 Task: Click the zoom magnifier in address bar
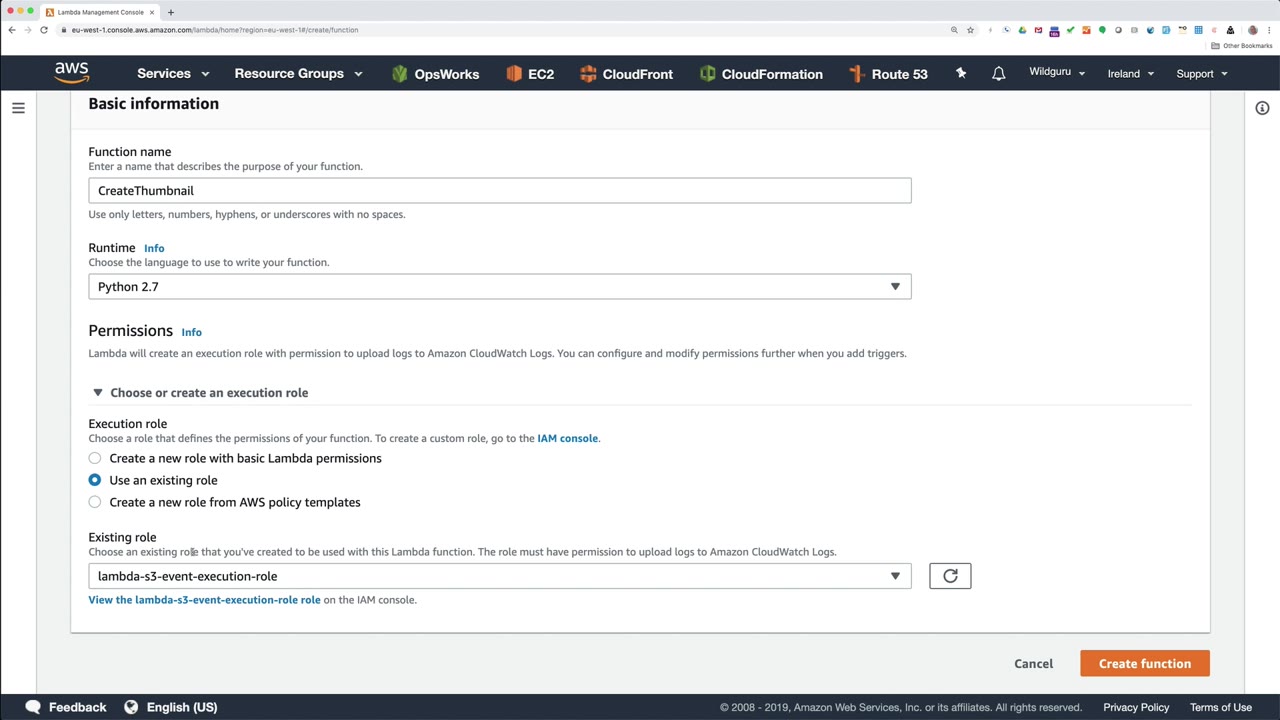click(x=954, y=30)
